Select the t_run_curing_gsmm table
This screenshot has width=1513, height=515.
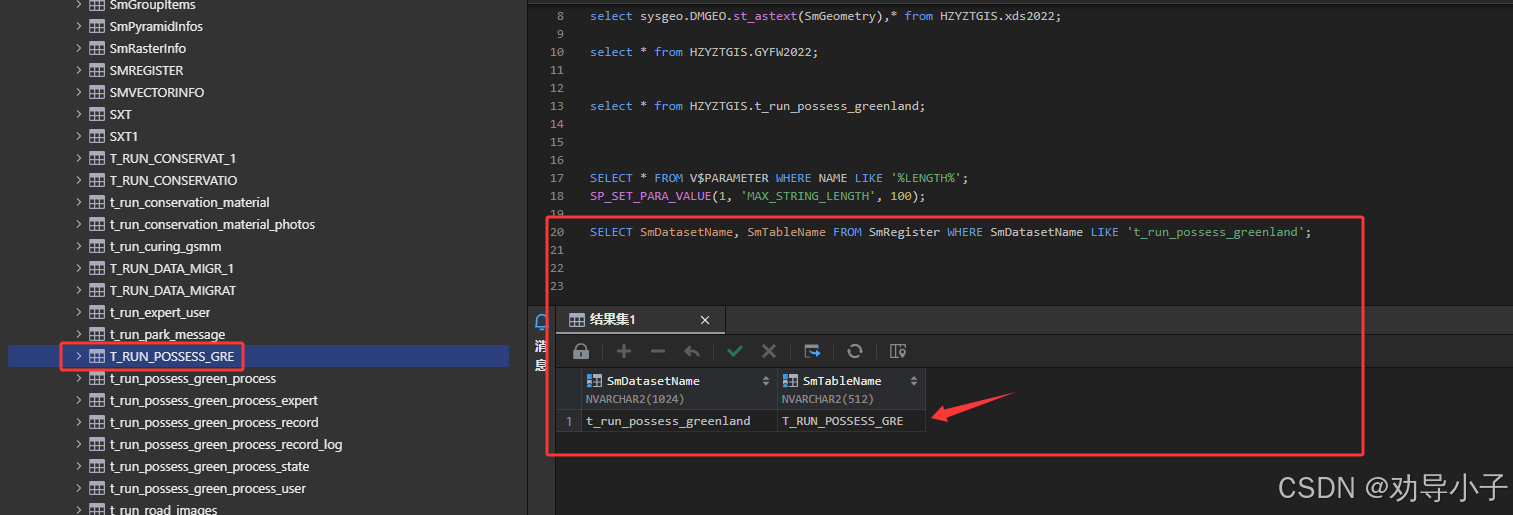165,246
